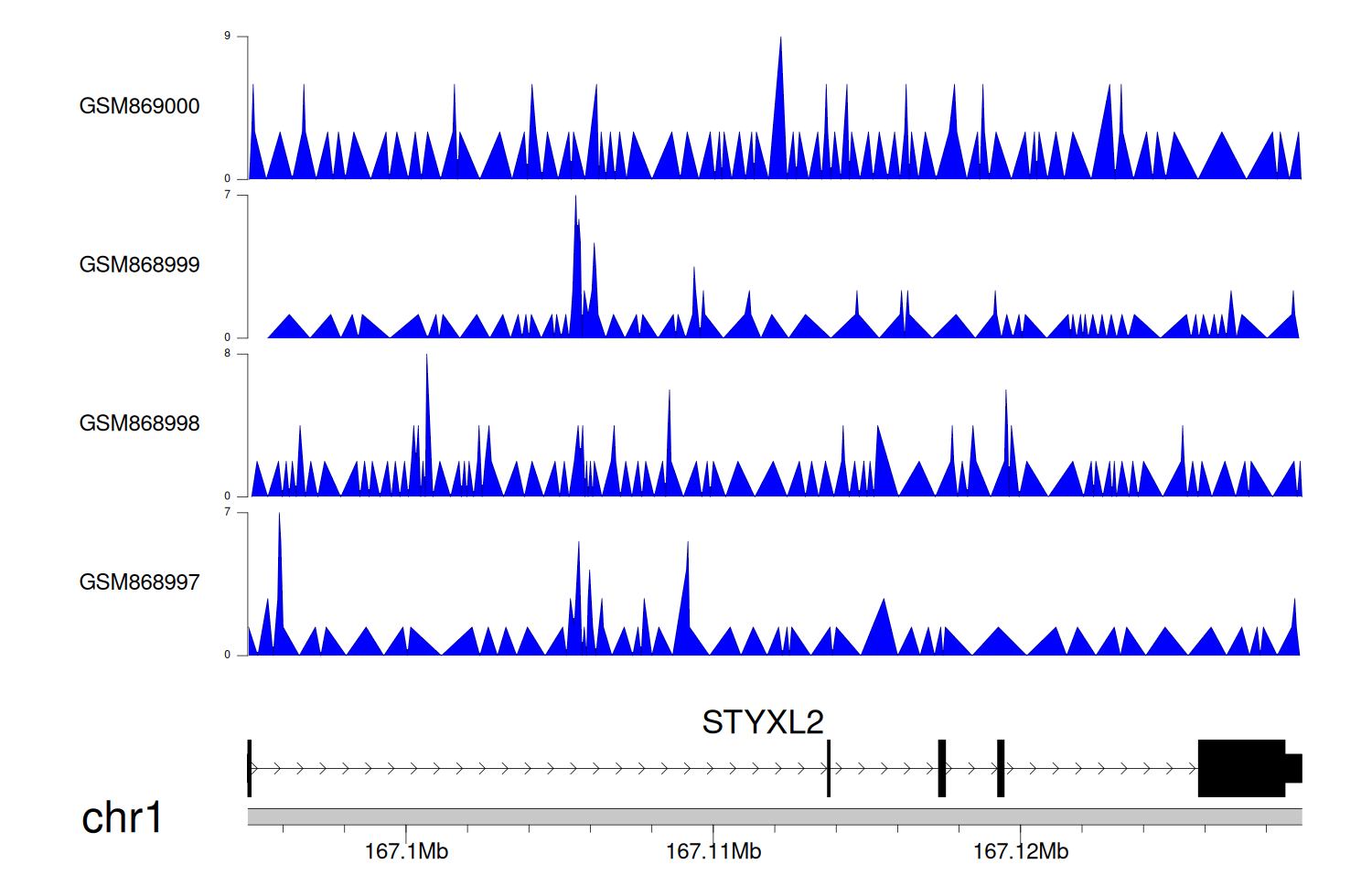Select the 167.11Mb position label
Image resolution: width=1372 pixels, height=896 pixels.
pyautogui.click(x=713, y=852)
